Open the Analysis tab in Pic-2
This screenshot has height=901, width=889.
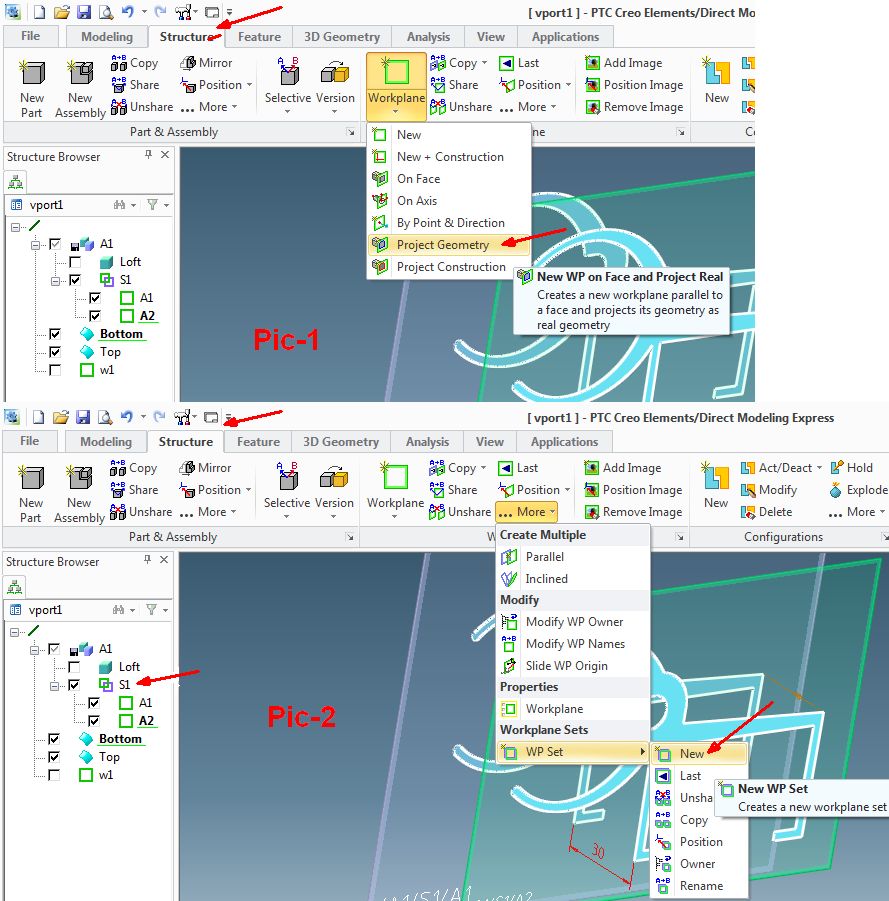(x=428, y=442)
